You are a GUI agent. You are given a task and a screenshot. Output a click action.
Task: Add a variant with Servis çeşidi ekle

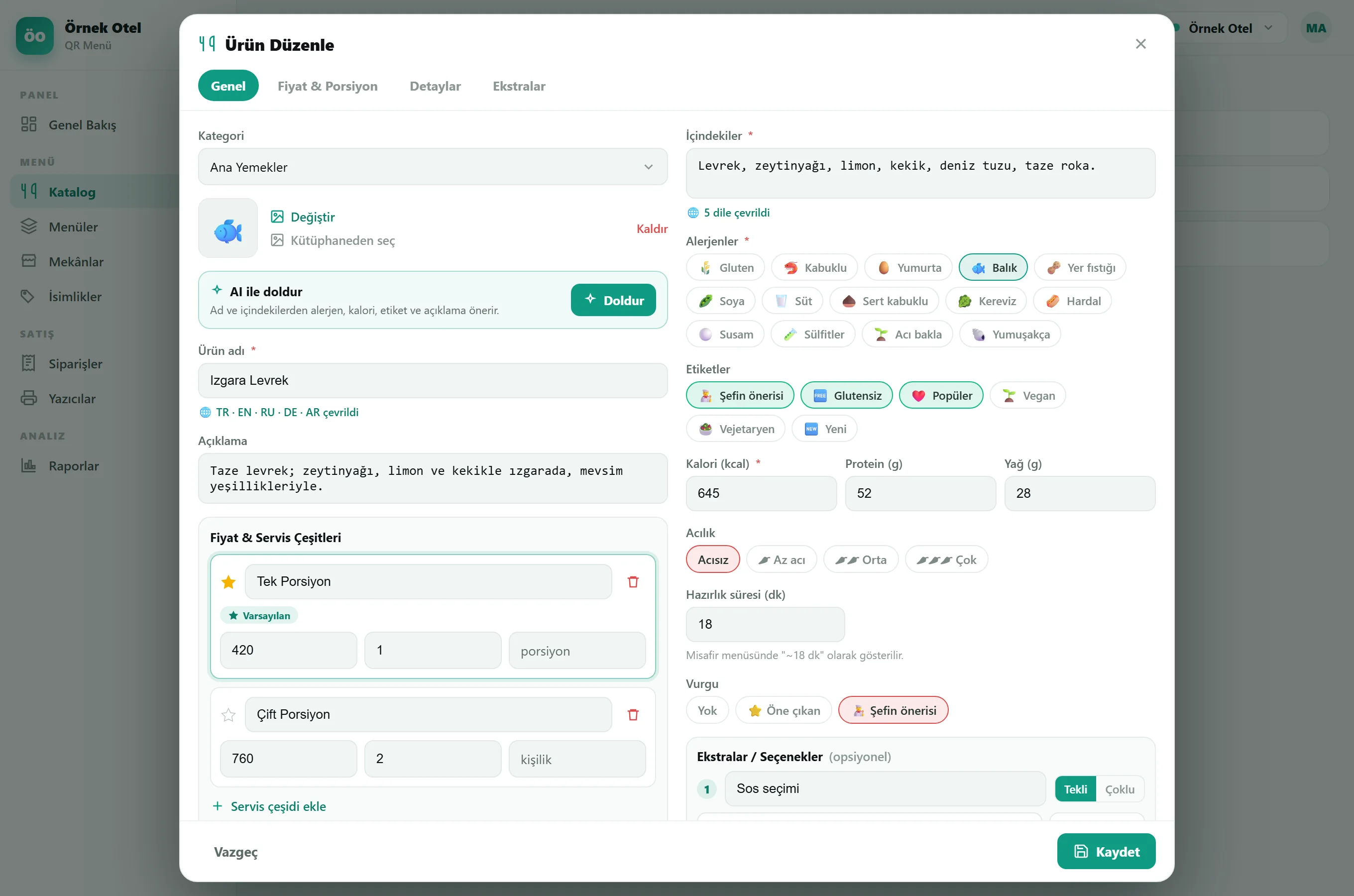[269, 806]
